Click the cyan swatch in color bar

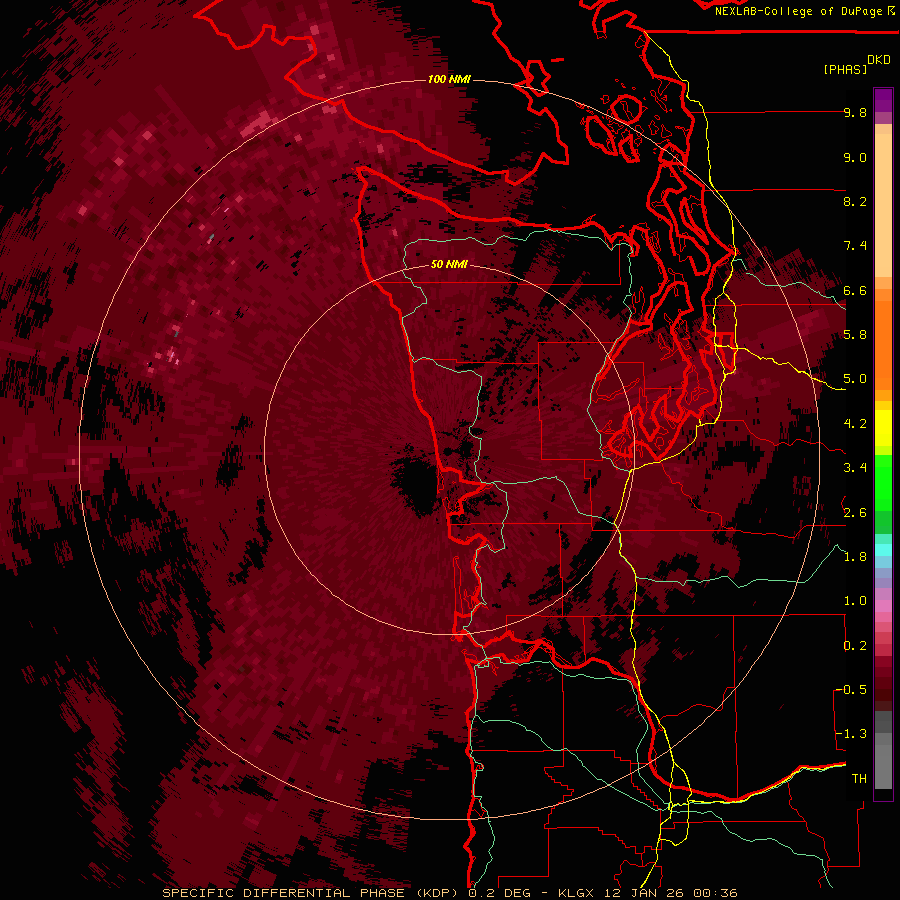pos(883,550)
